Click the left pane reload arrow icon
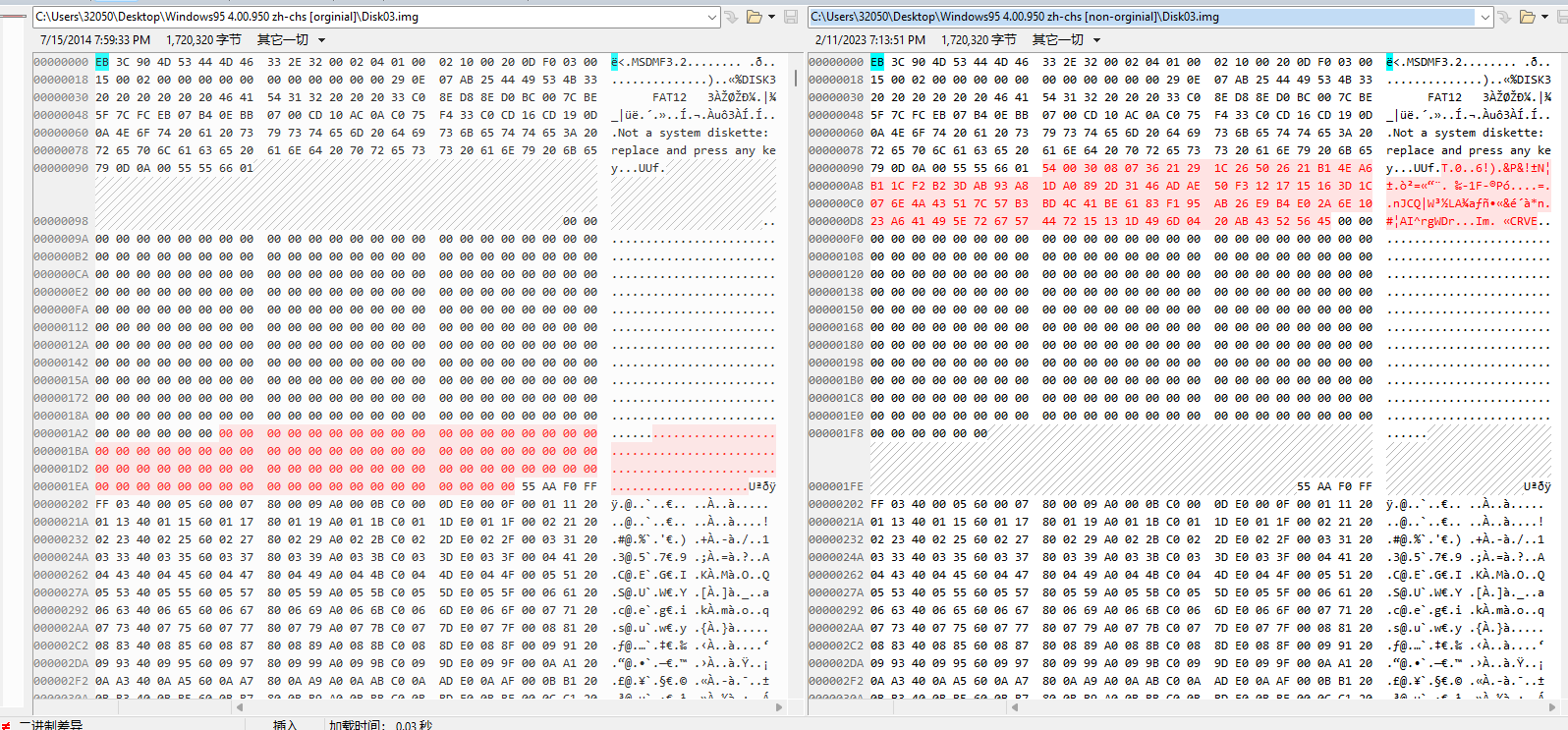Screen dimensions: 1568x730 tap(731, 17)
